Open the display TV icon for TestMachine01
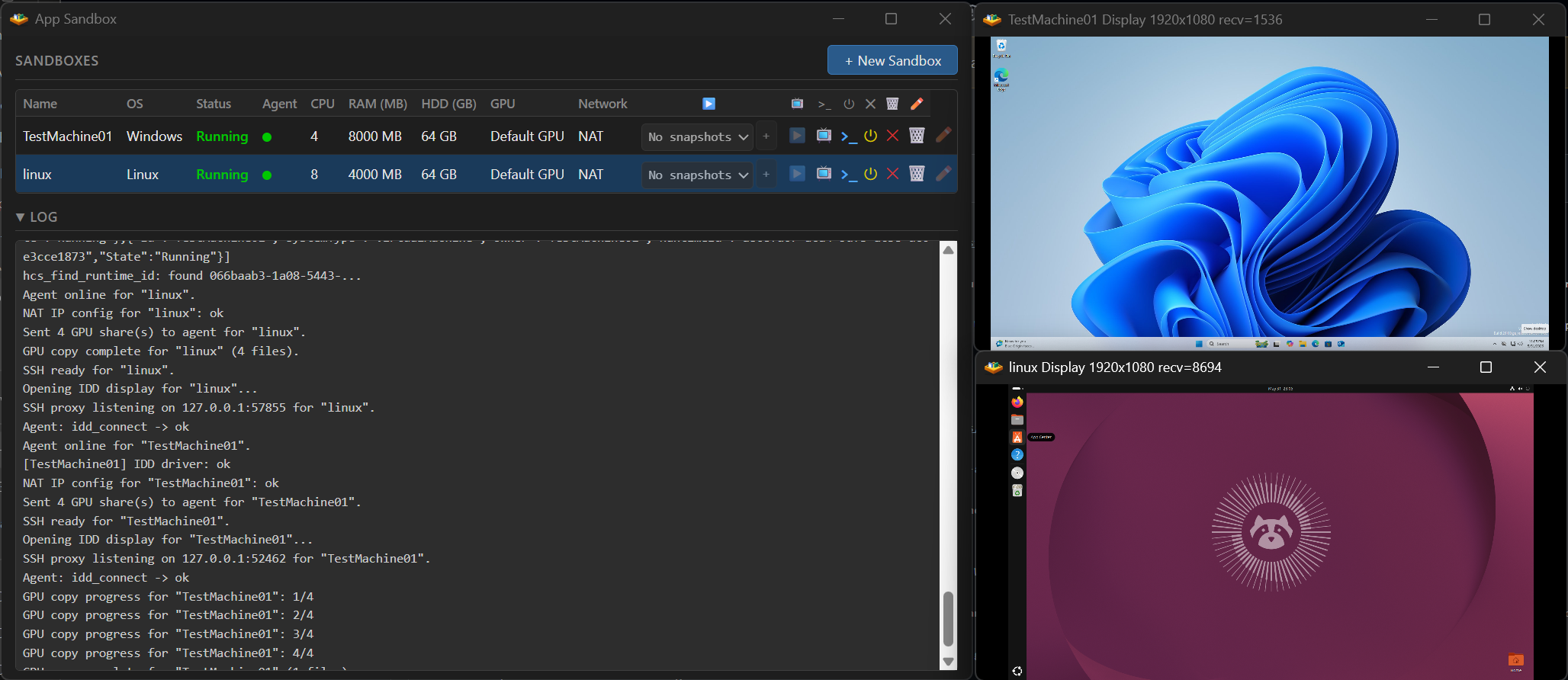Screen dimensions: 1568x680 [x=824, y=136]
